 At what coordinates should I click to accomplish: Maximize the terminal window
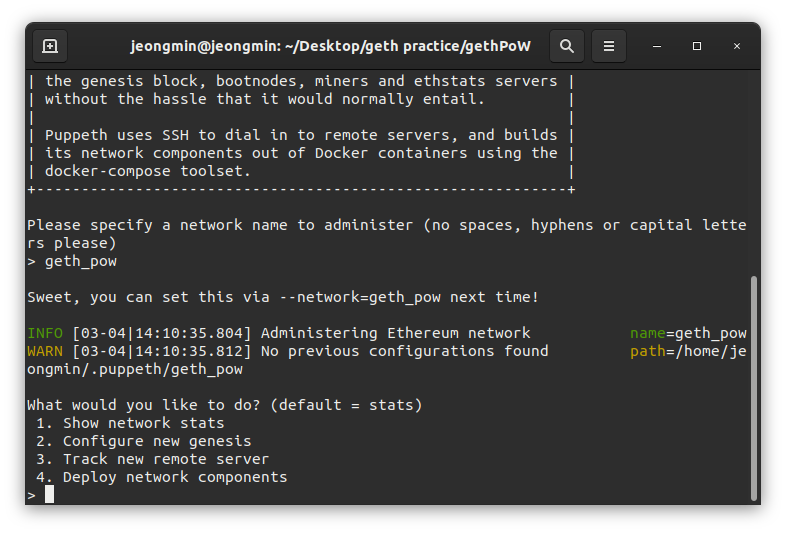697,46
